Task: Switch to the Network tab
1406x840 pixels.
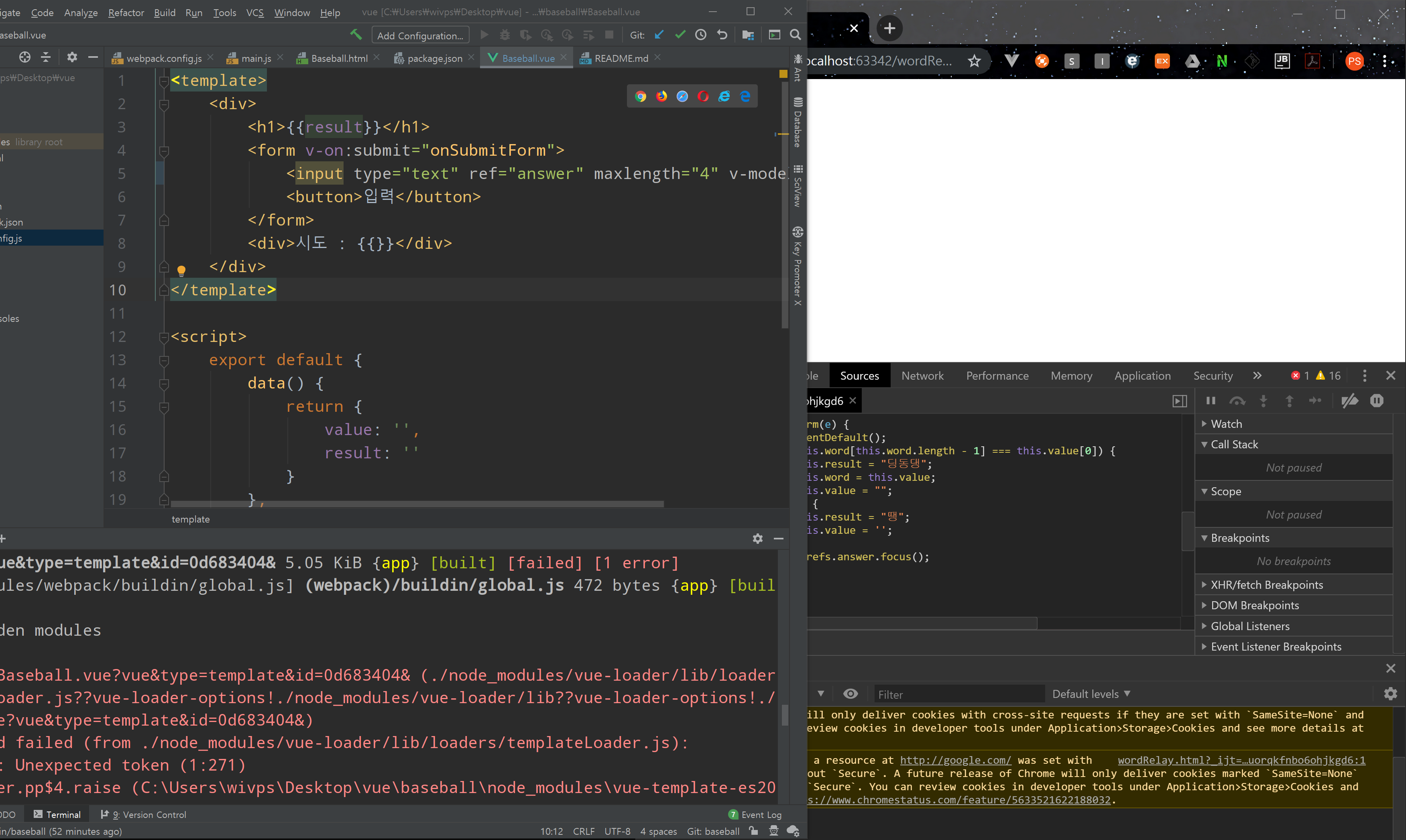Action: click(922, 376)
